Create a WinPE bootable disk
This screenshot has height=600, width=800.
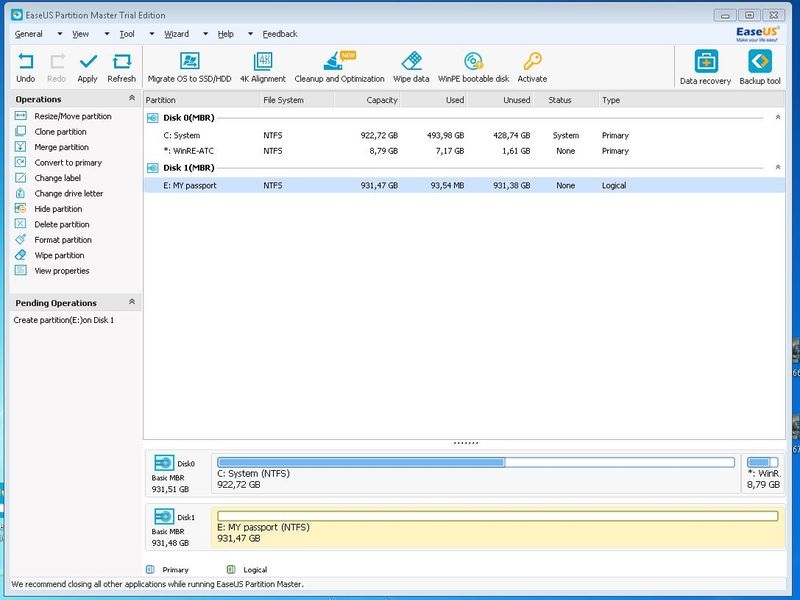(x=473, y=61)
